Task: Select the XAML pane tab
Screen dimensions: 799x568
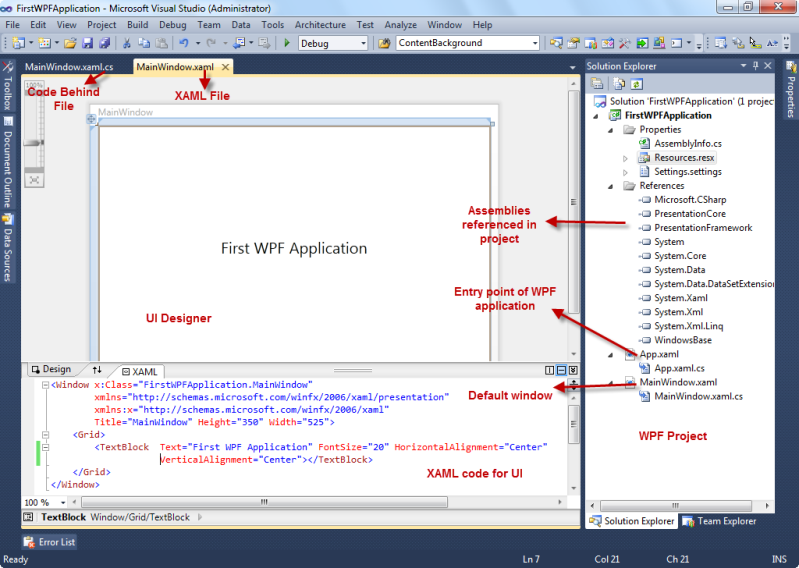Action: (140, 371)
